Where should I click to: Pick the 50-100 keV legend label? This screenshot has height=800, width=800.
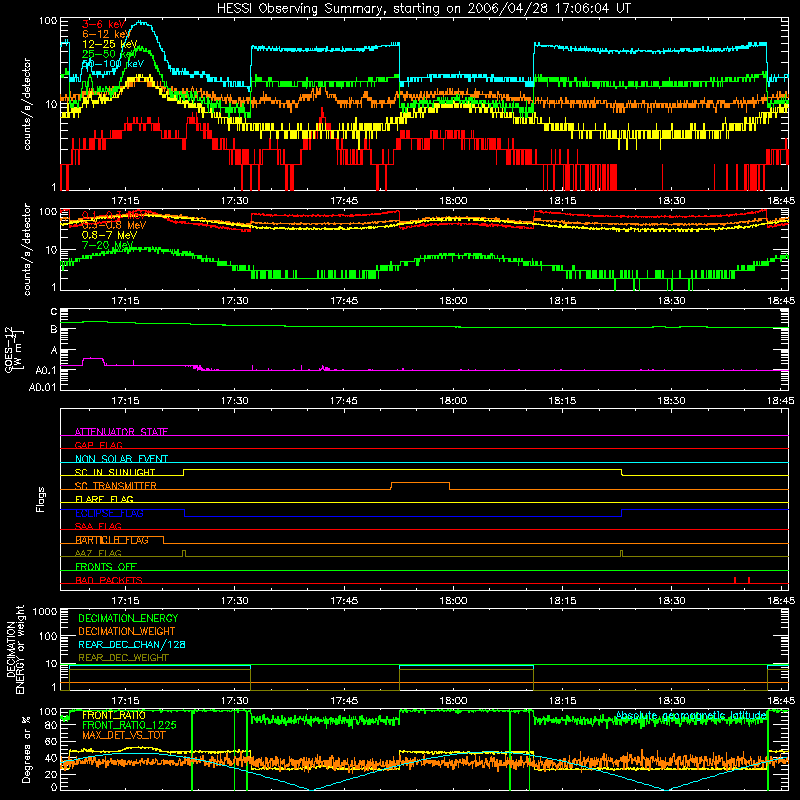[x=113, y=64]
